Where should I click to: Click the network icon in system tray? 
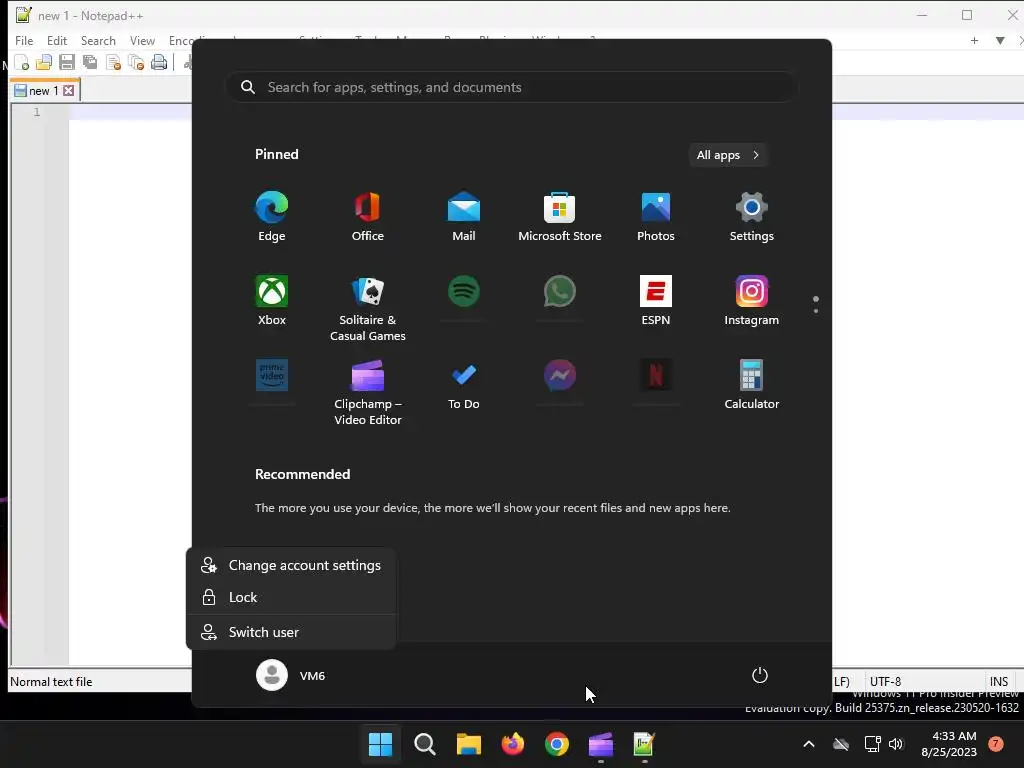point(872,744)
